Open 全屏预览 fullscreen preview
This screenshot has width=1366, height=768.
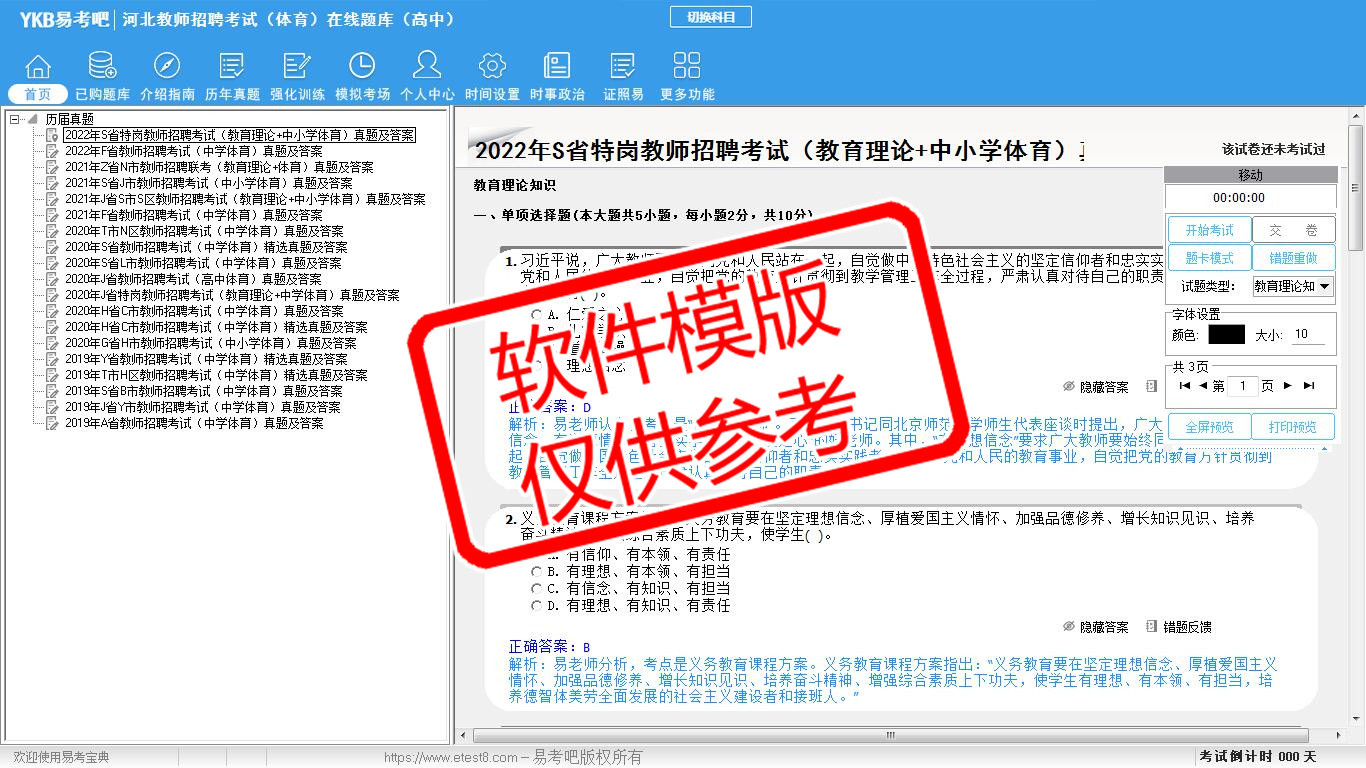pos(1209,427)
